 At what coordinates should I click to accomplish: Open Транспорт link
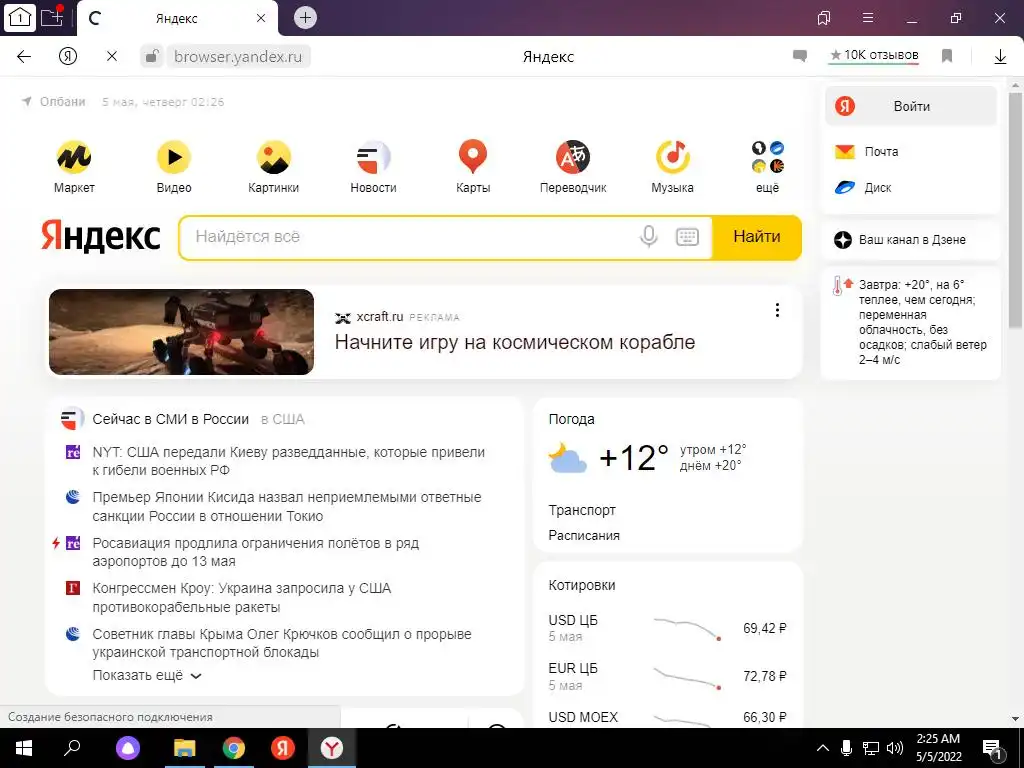(x=582, y=510)
